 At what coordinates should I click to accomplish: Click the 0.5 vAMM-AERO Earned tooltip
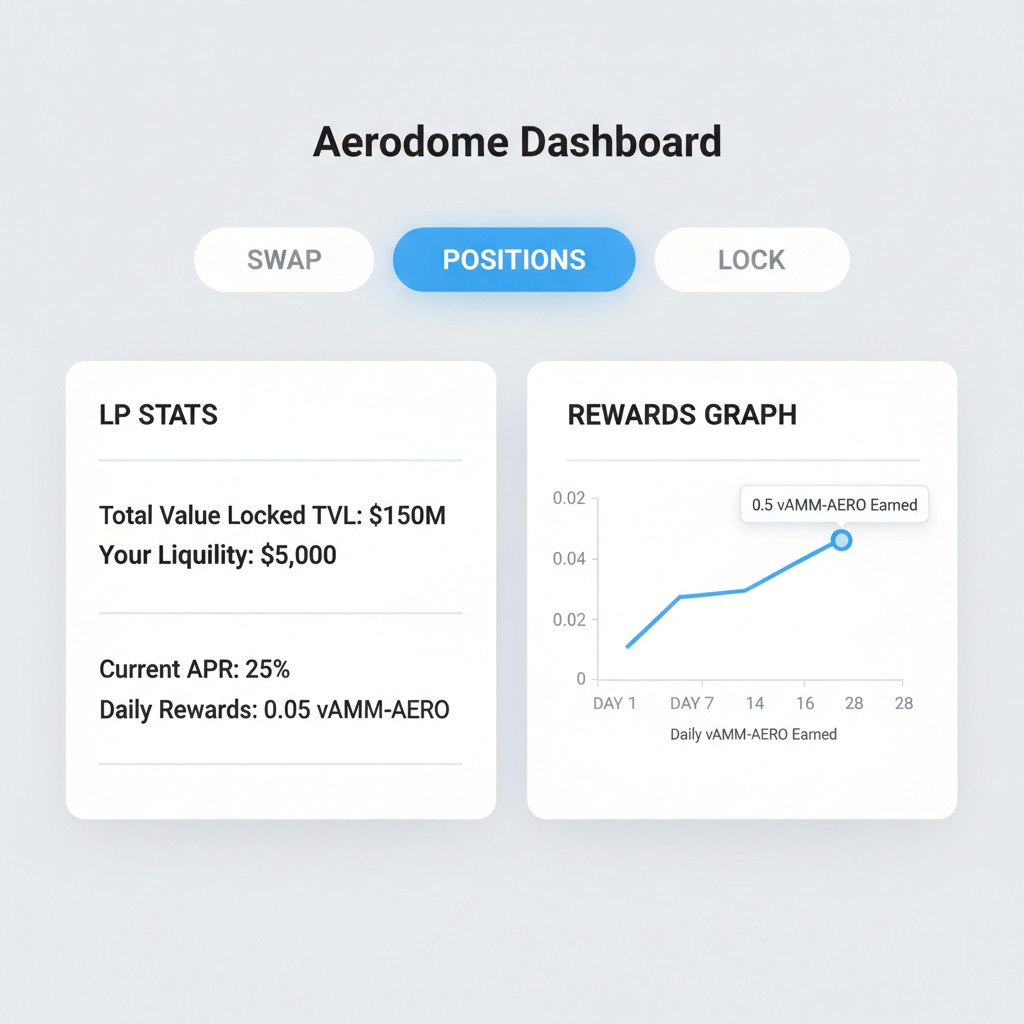(834, 505)
